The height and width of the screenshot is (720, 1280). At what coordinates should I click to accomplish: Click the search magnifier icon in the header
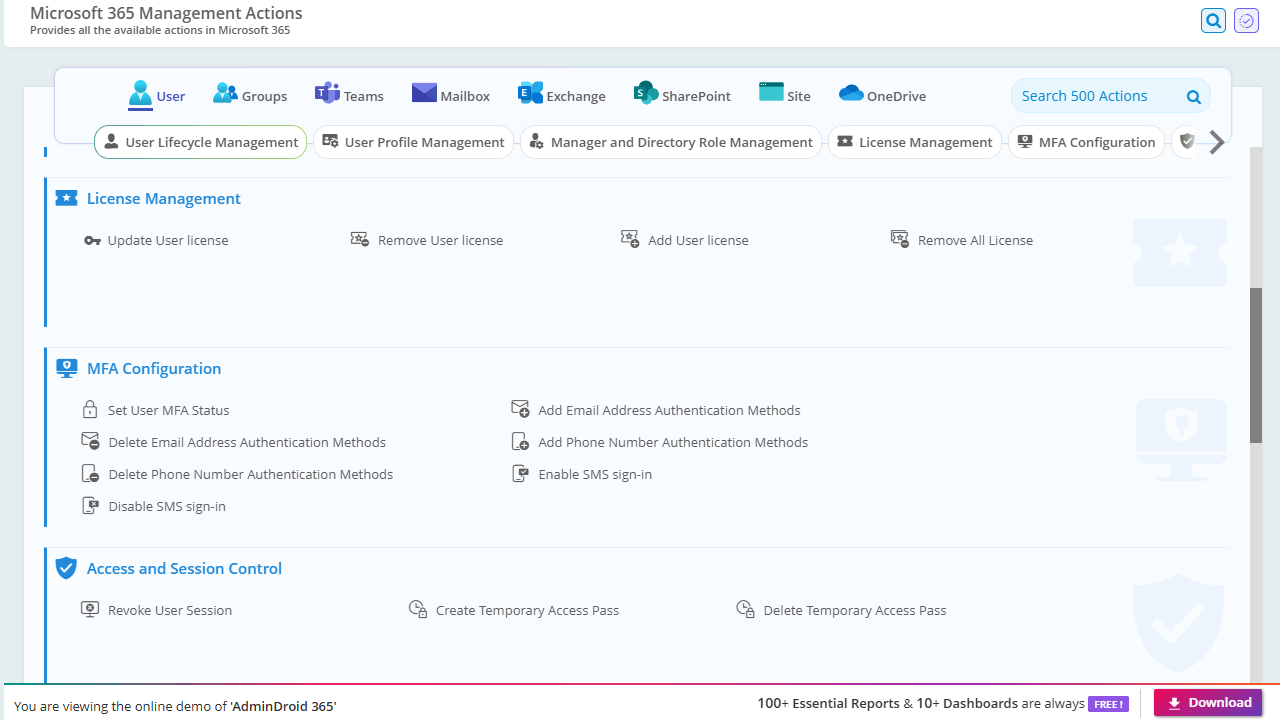1213,20
